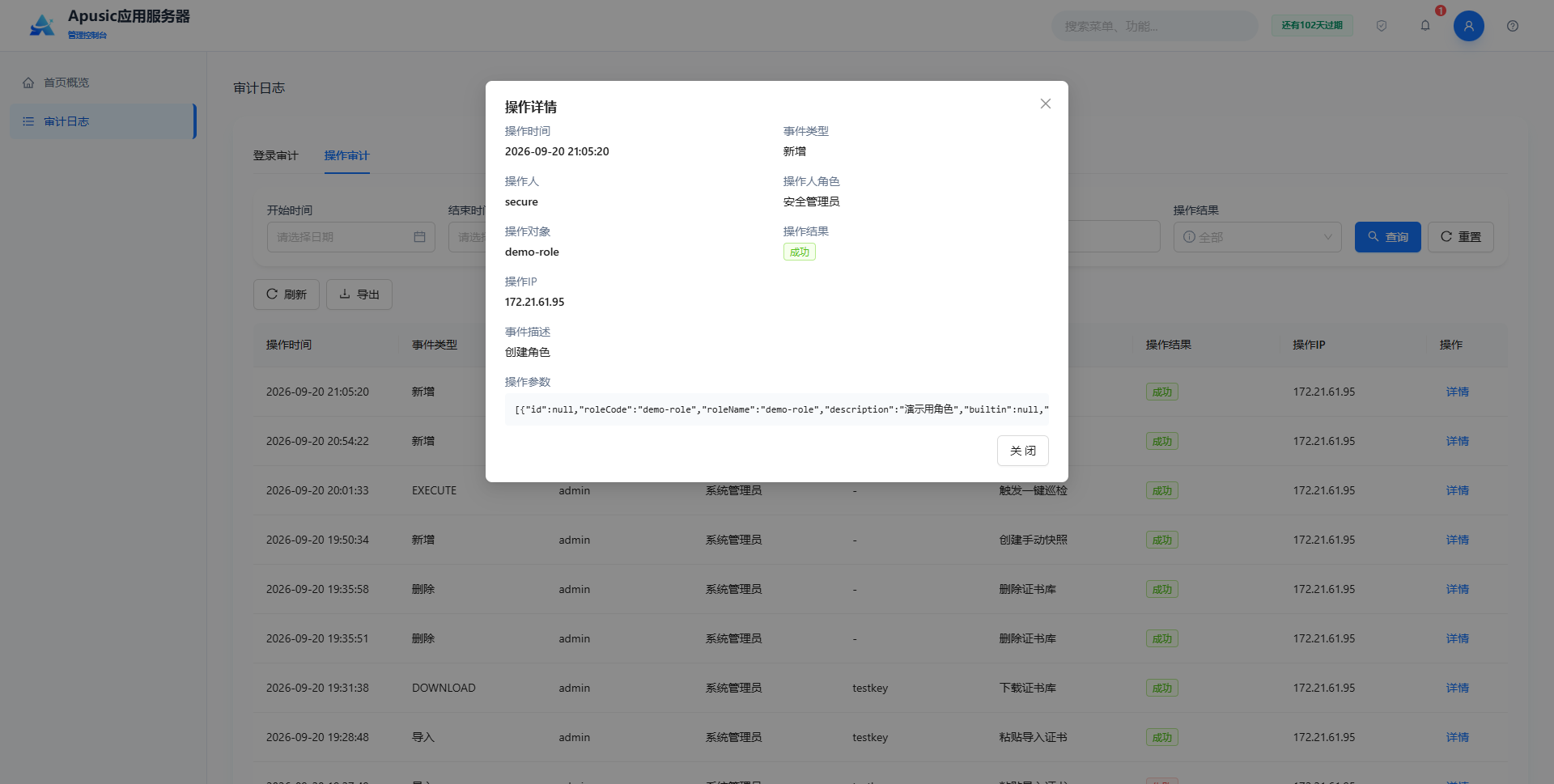Click the 导出 export button
Screen dimensions: 1554x784
(x=359, y=295)
